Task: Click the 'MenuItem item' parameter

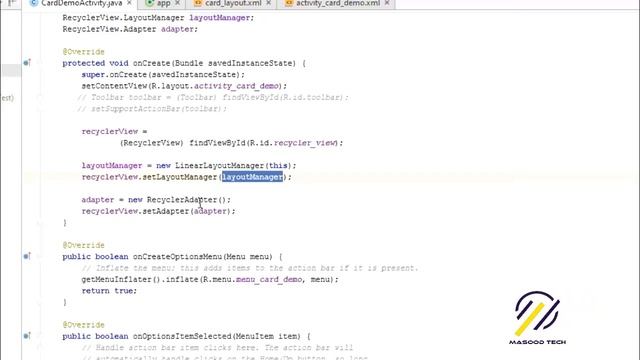Action: pos(268,336)
